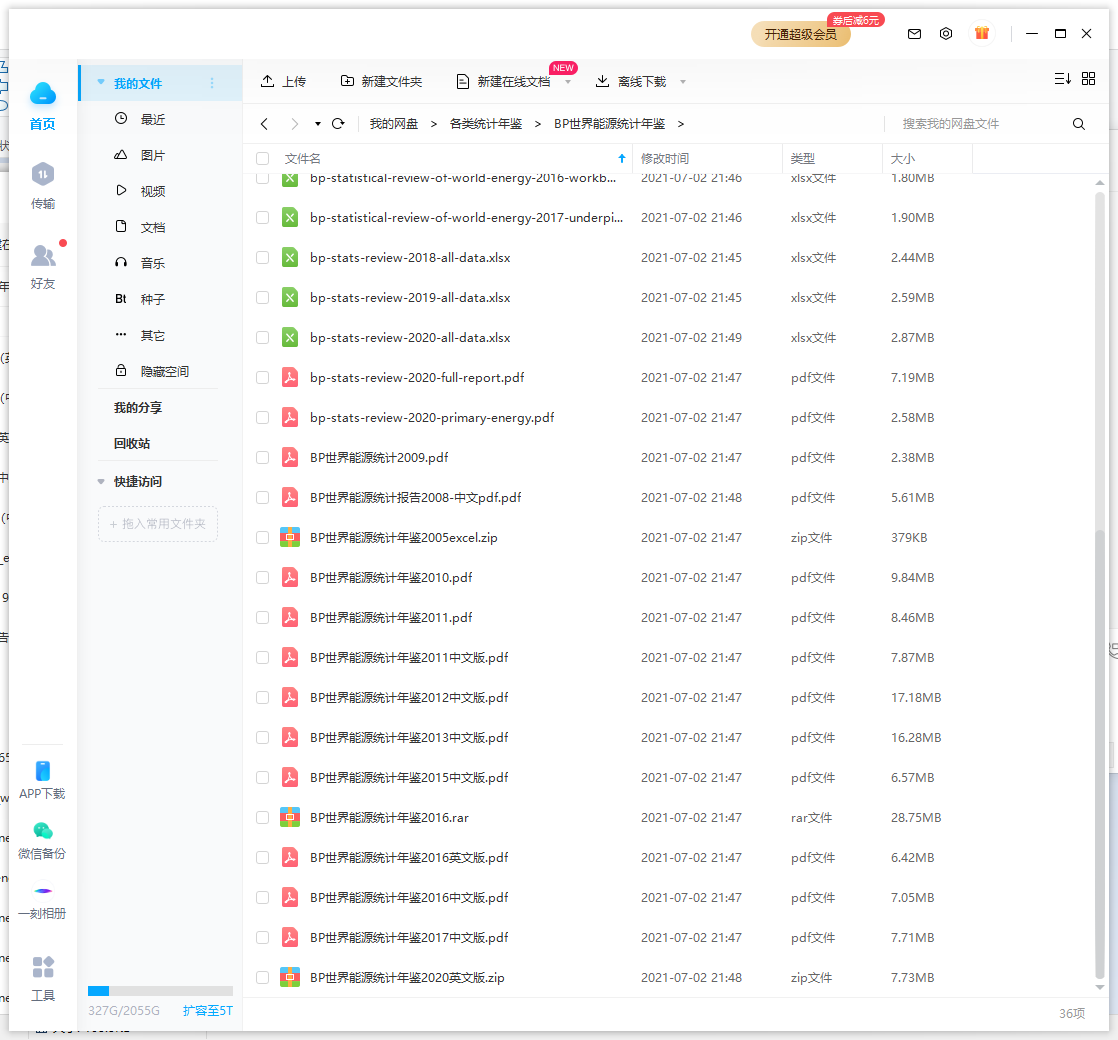Click the sort order icon
This screenshot has height=1040, width=1118.
coord(1062,78)
